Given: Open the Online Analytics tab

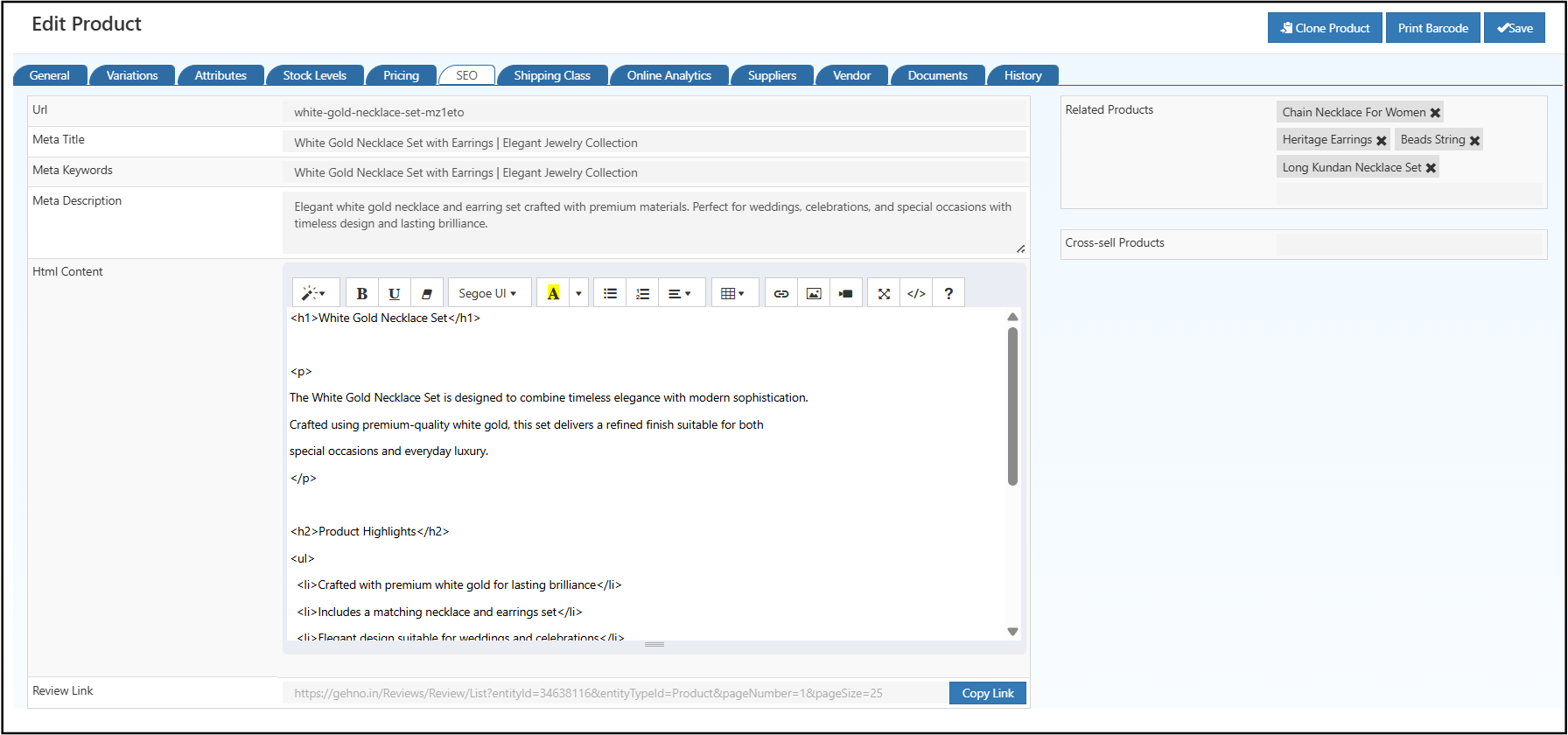Looking at the screenshot, I should click(x=669, y=75).
